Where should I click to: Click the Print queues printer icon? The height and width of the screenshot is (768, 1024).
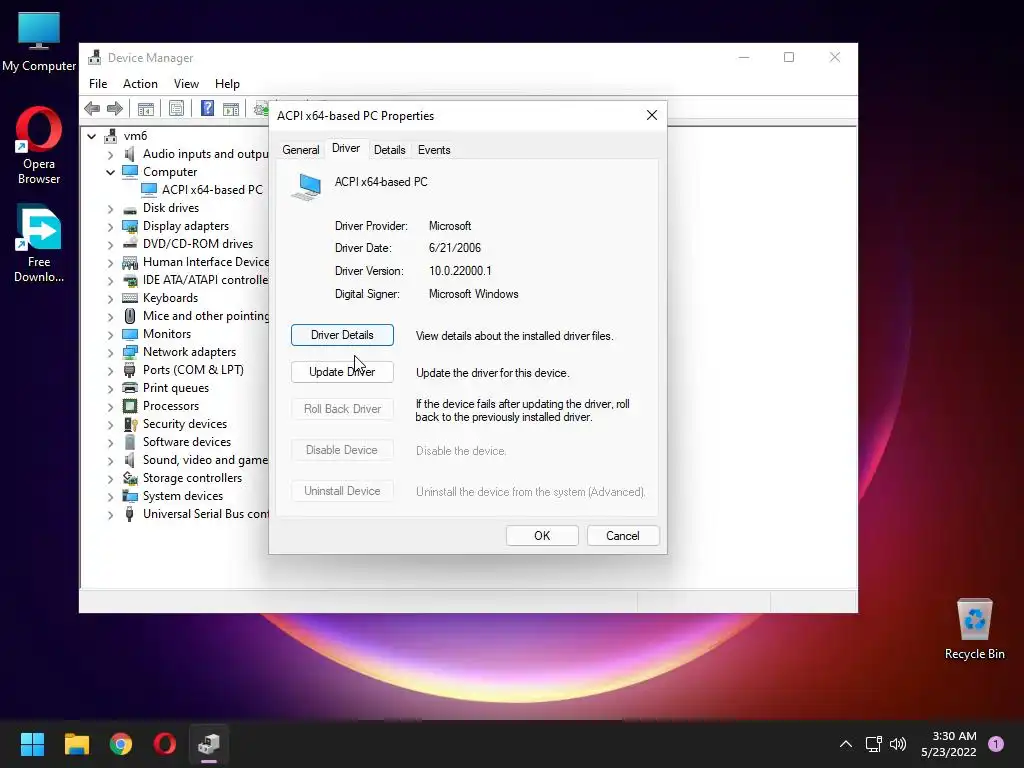[130, 388]
